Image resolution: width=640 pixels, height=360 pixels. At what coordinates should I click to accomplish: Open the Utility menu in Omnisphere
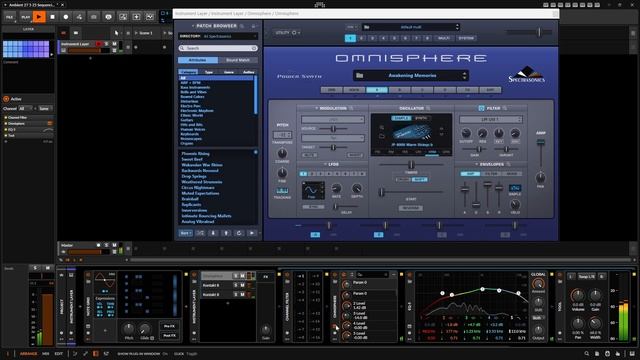tap(288, 32)
